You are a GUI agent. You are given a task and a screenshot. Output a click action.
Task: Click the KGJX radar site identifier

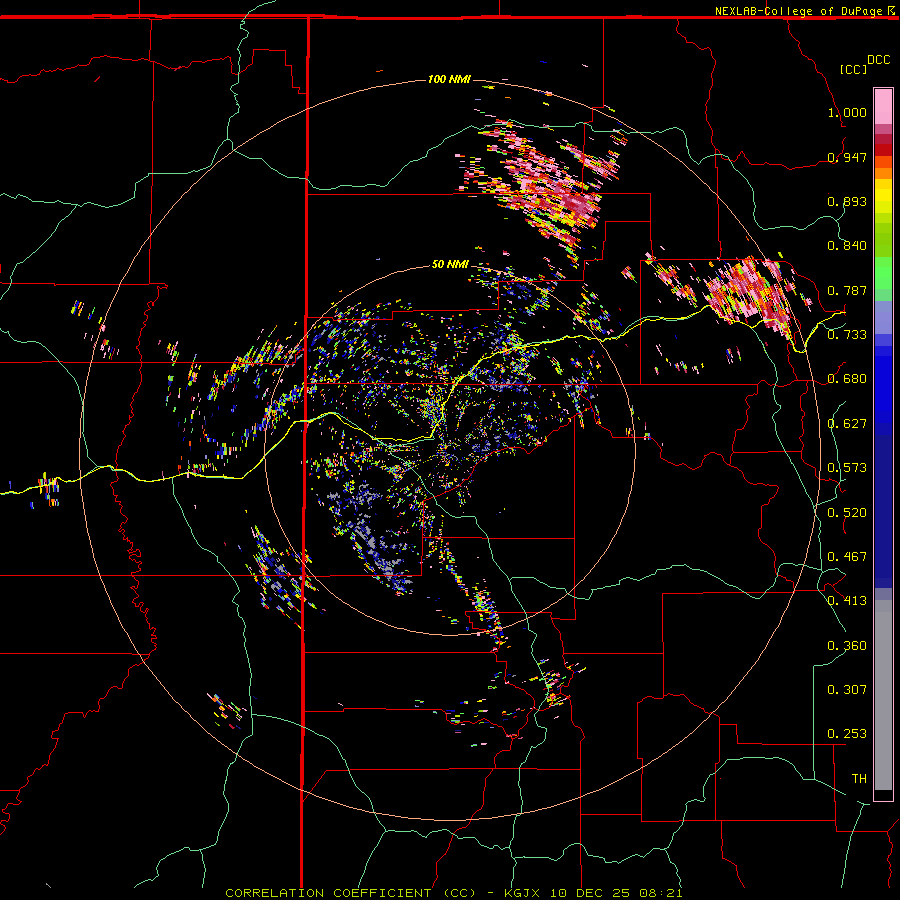[x=523, y=893]
